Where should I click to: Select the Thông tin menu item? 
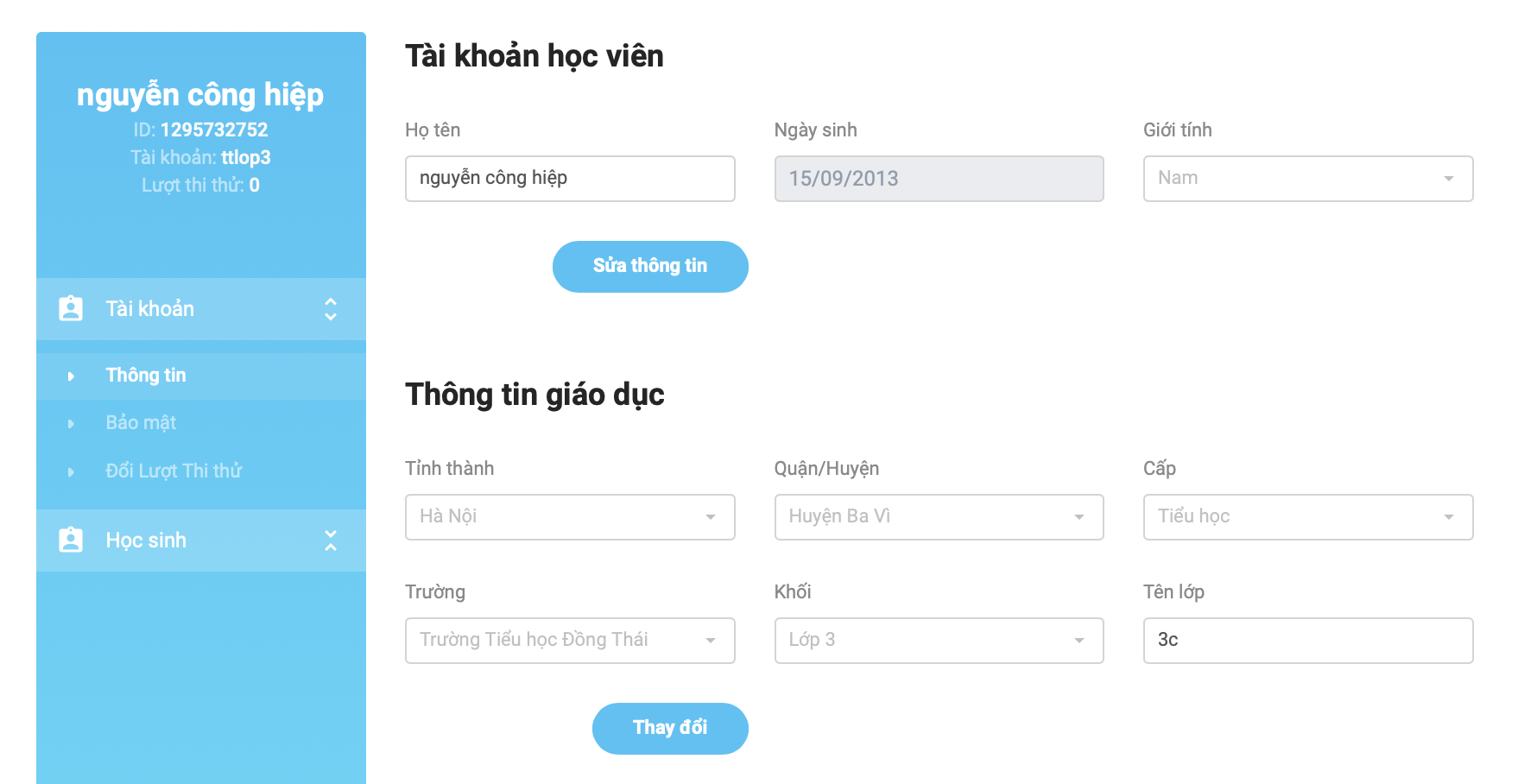click(146, 376)
